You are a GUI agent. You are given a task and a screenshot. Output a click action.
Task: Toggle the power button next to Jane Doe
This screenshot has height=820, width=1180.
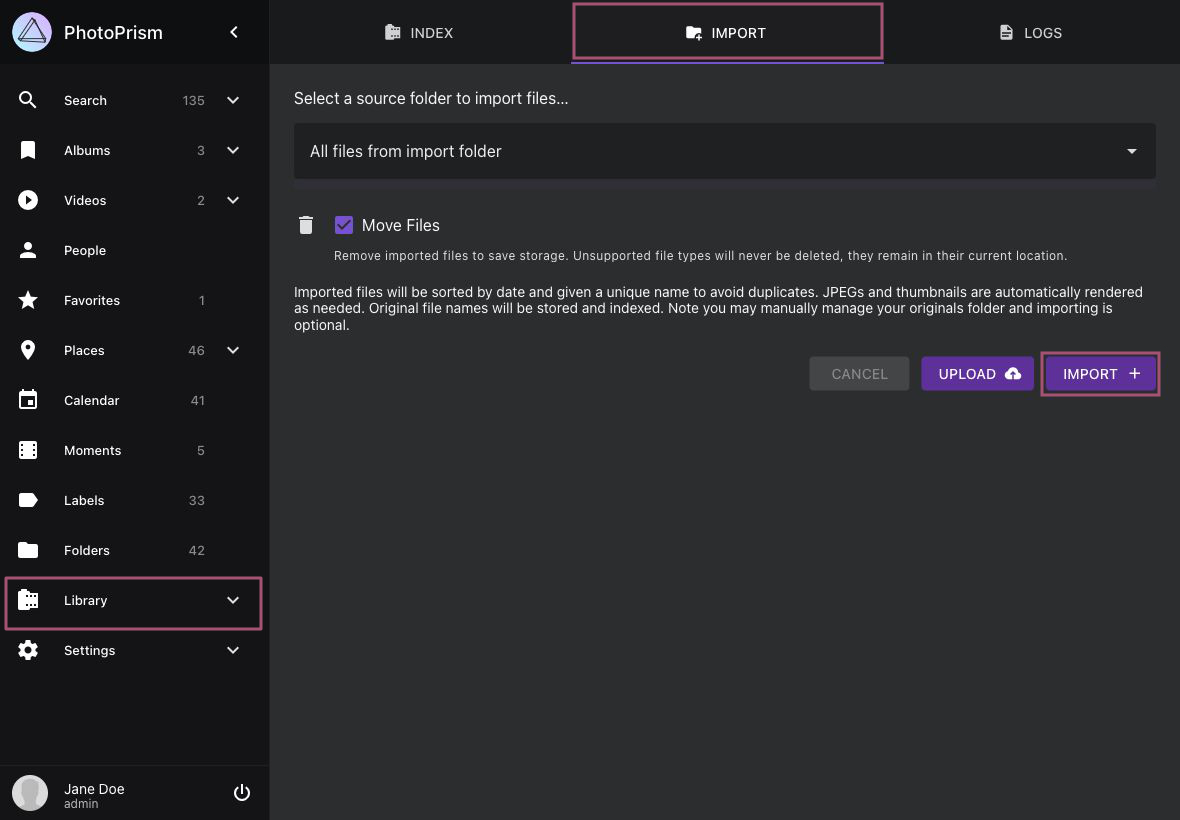241,792
